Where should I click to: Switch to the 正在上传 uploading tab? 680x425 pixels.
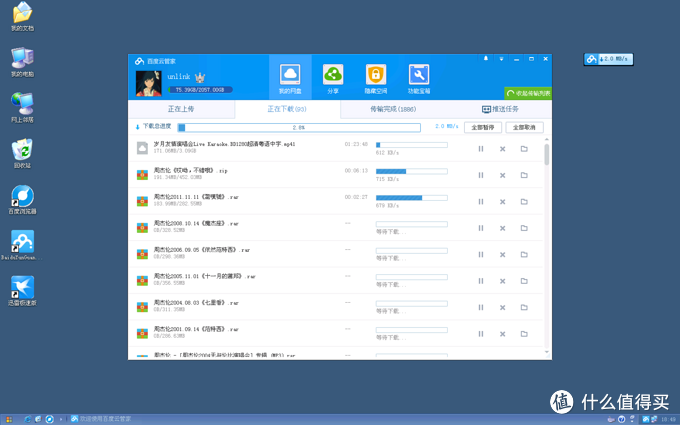(x=181, y=109)
